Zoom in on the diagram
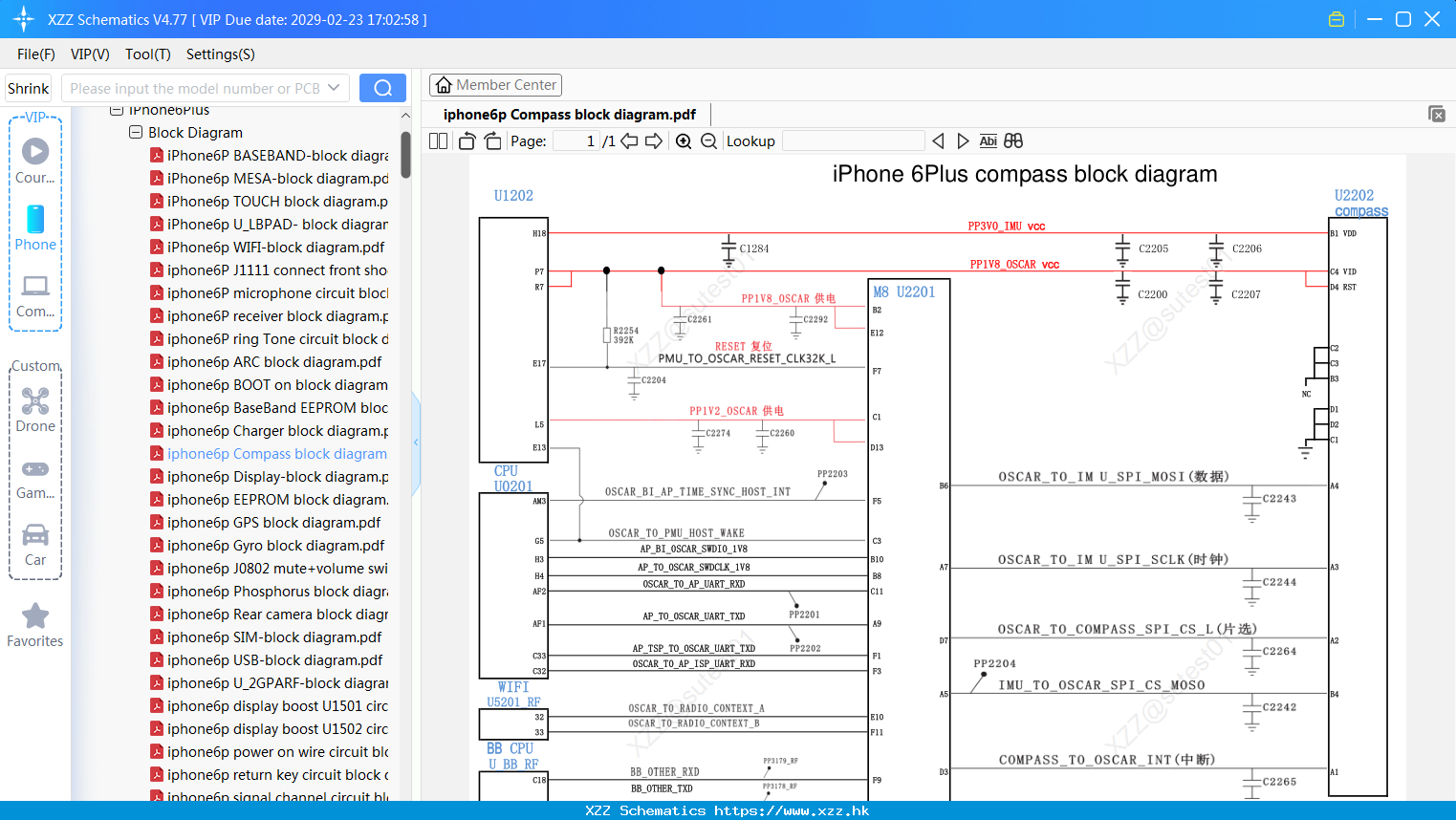1456x820 pixels. point(684,140)
